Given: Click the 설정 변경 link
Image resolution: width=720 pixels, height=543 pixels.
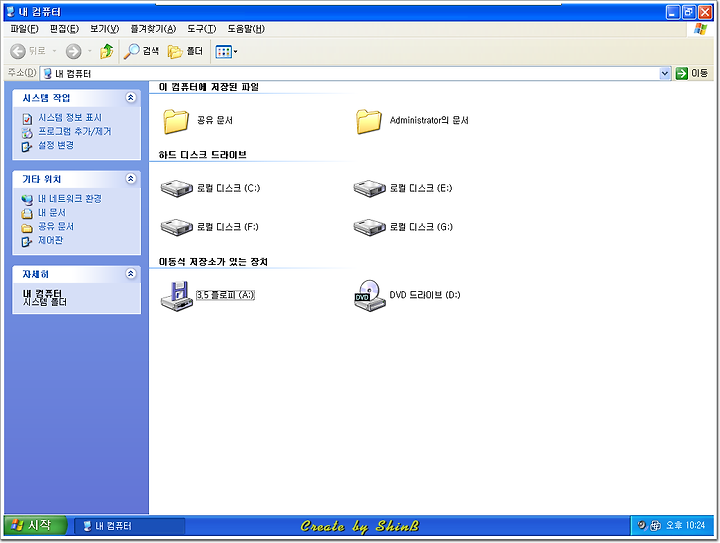Looking at the screenshot, I should [56, 146].
